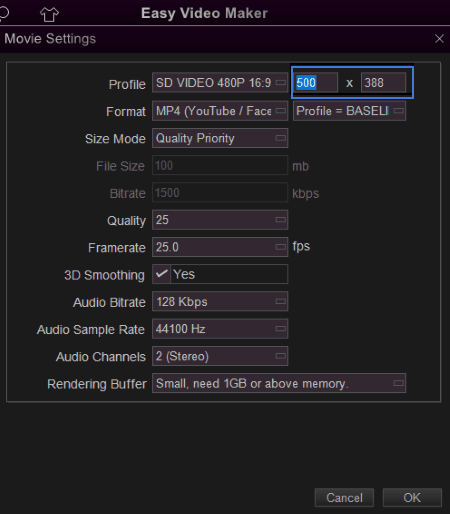Image resolution: width=450 pixels, height=514 pixels.
Task: Click the Movie Settings dialog title
Action: click(x=50, y=39)
